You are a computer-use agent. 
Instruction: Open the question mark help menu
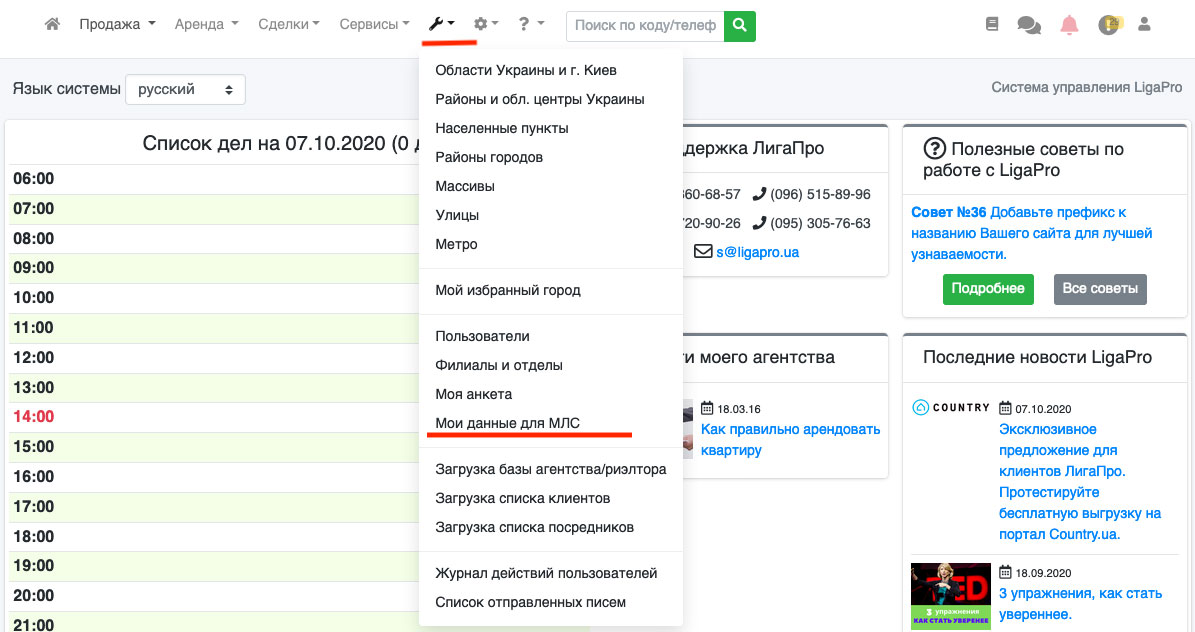click(531, 24)
